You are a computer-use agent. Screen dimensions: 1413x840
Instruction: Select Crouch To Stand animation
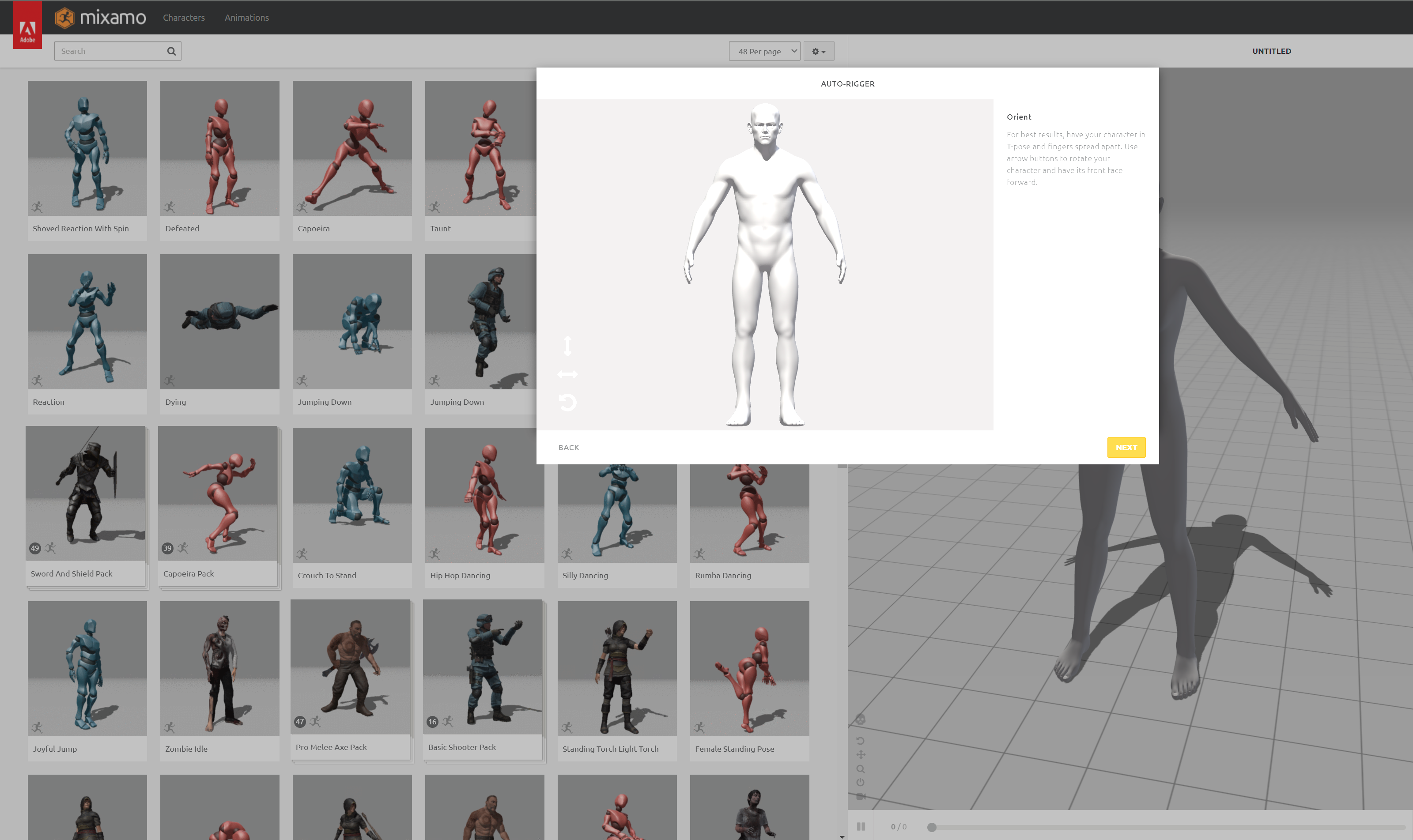click(352, 507)
